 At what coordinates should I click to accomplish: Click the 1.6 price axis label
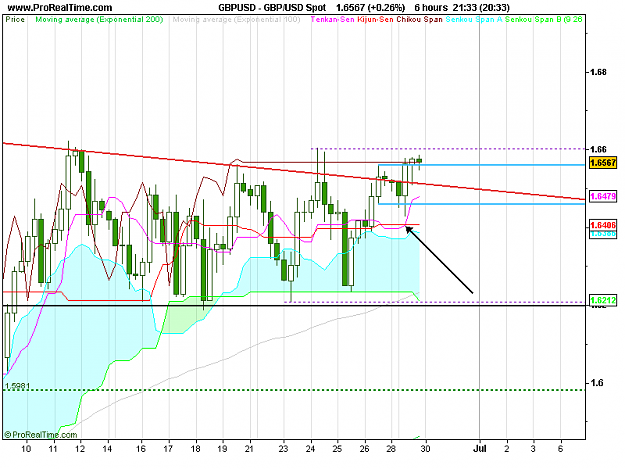[597, 383]
